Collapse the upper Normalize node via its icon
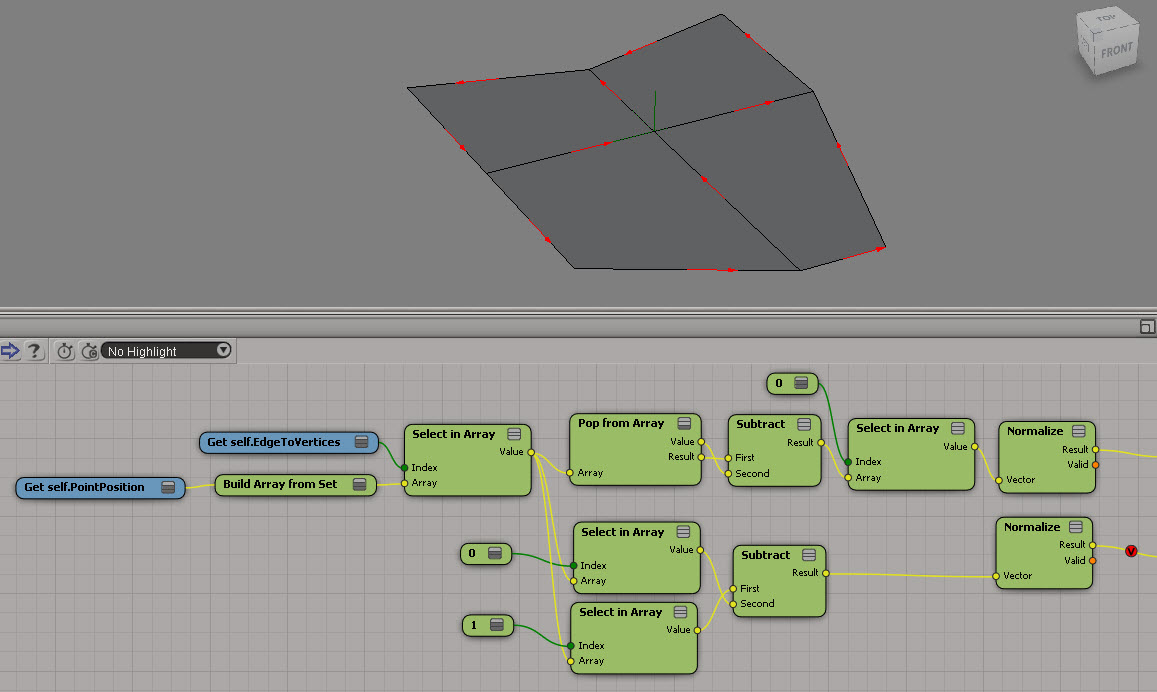The height and width of the screenshot is (692, 1157). coord(1078,431)
